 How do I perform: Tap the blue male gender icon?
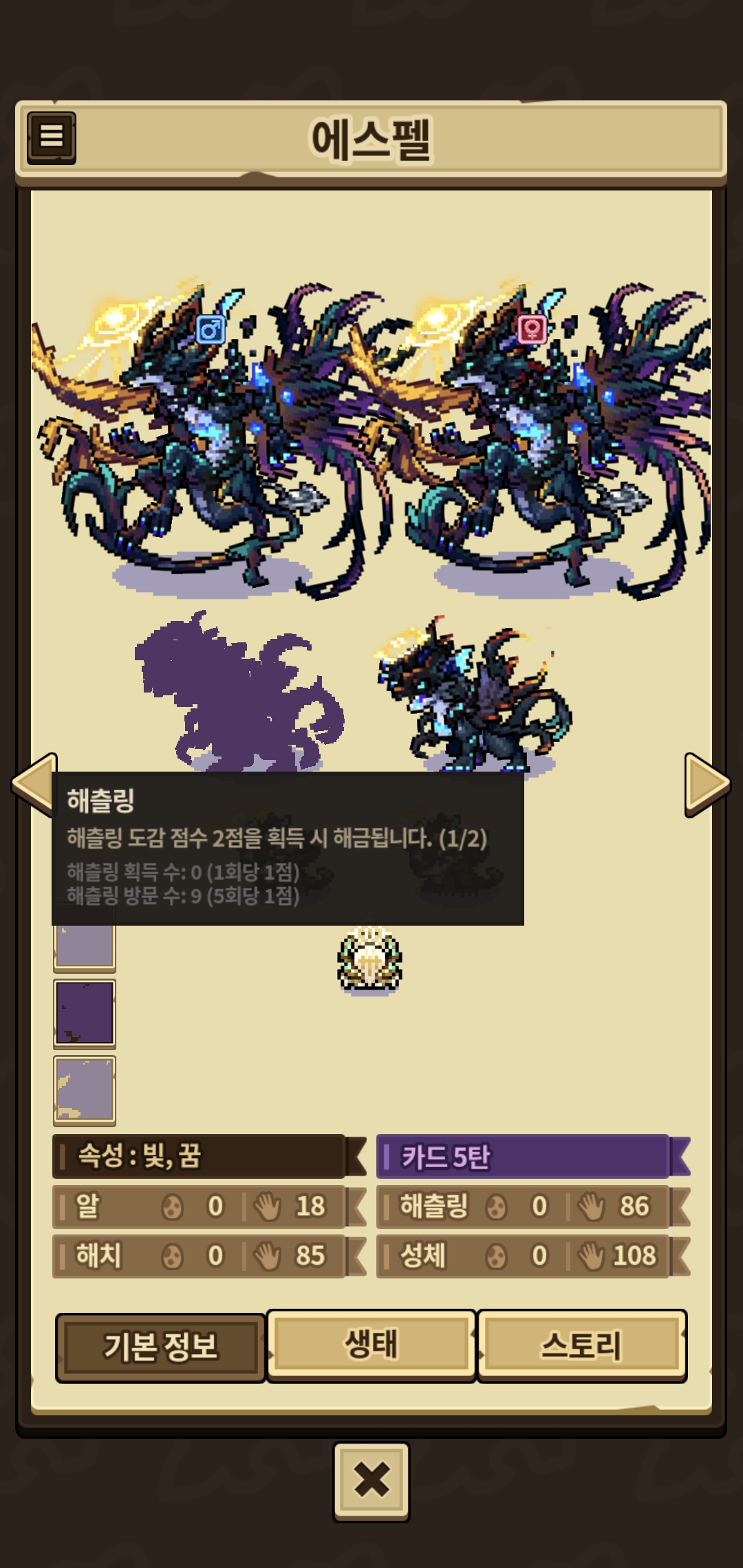point(211,329)
